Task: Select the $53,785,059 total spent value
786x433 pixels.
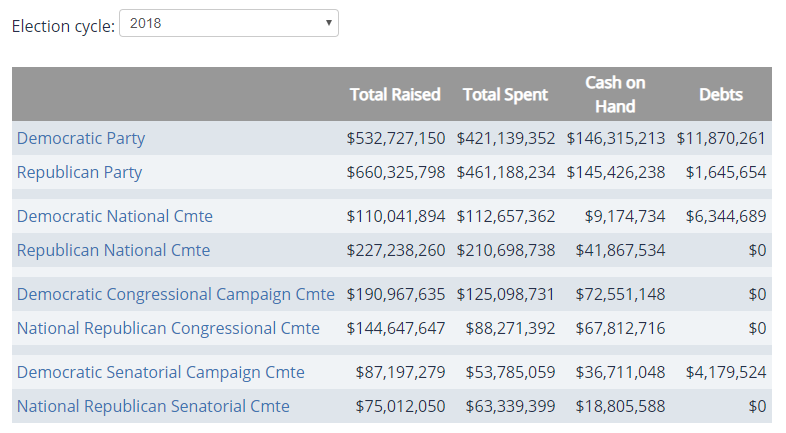Action: [510, 373]
